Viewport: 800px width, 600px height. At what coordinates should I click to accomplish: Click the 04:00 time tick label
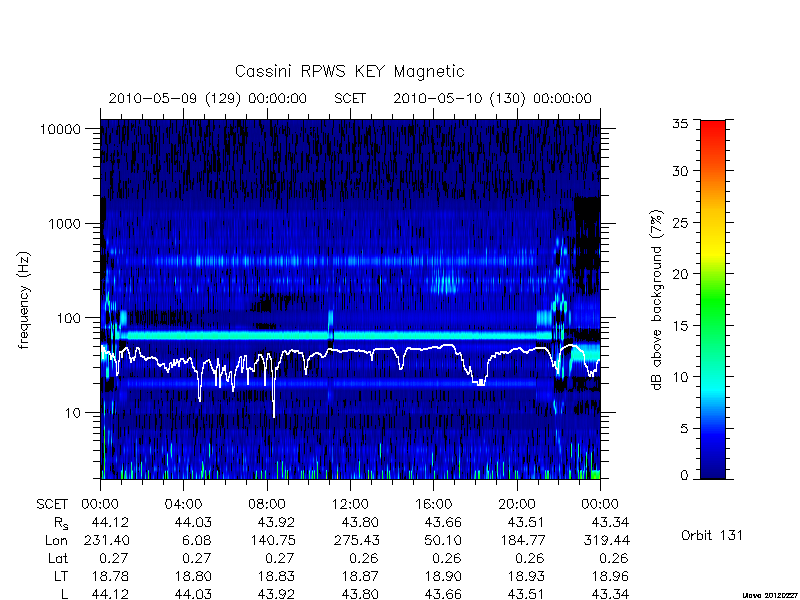183,505
